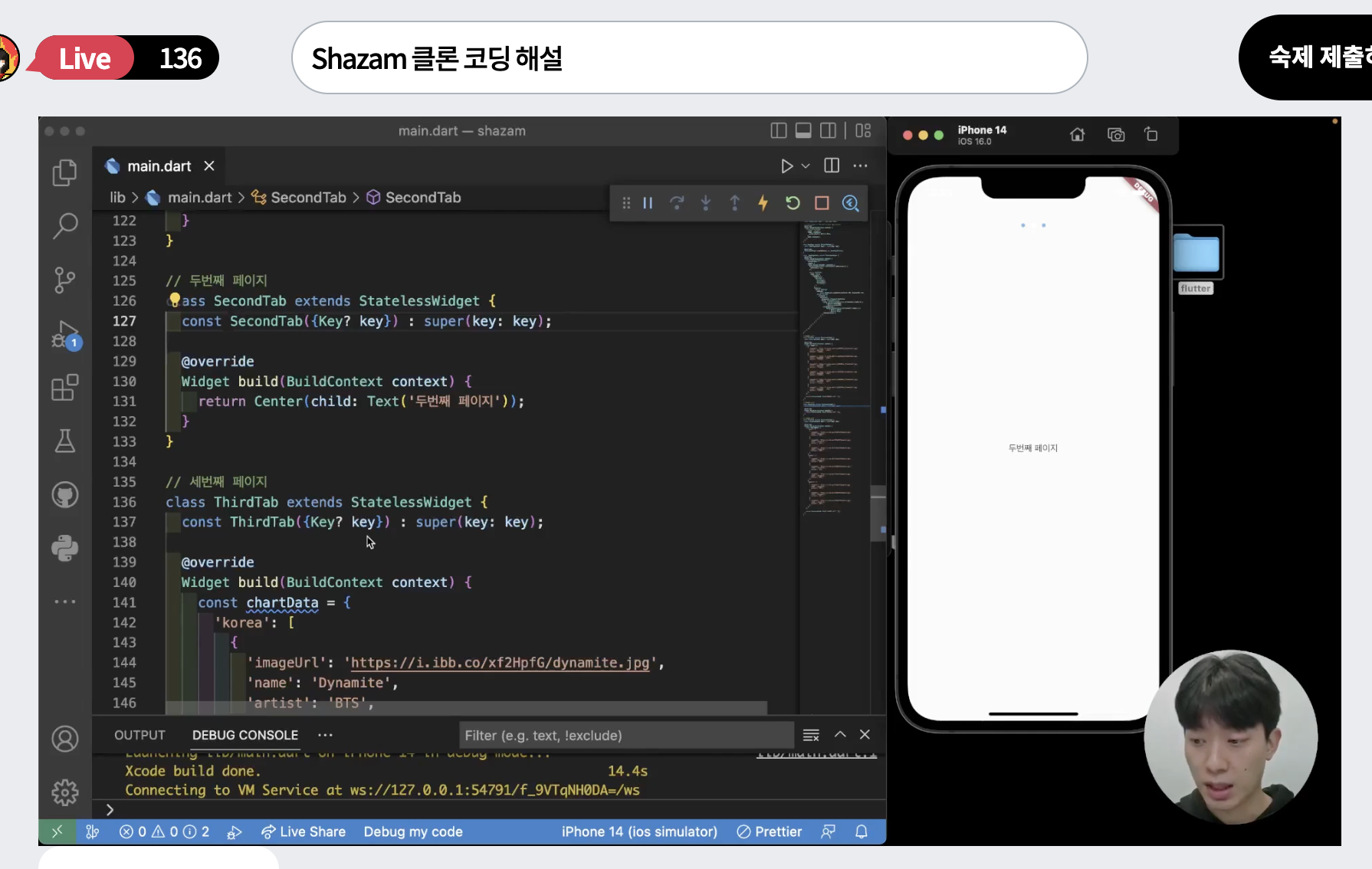The width and height of the screenshot is (1372, 869).
Task: Open Dart DevTools widget inspector icon
Action: click(x=851, y=203)
